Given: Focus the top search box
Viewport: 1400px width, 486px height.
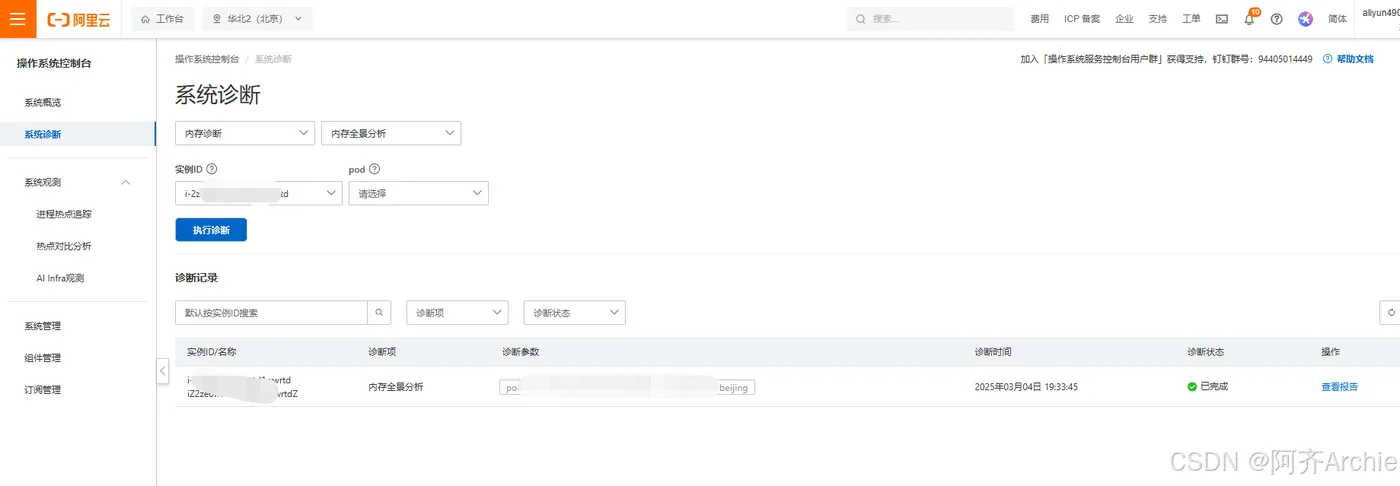Looking at the screenshot, I should (x=932, y=19).
